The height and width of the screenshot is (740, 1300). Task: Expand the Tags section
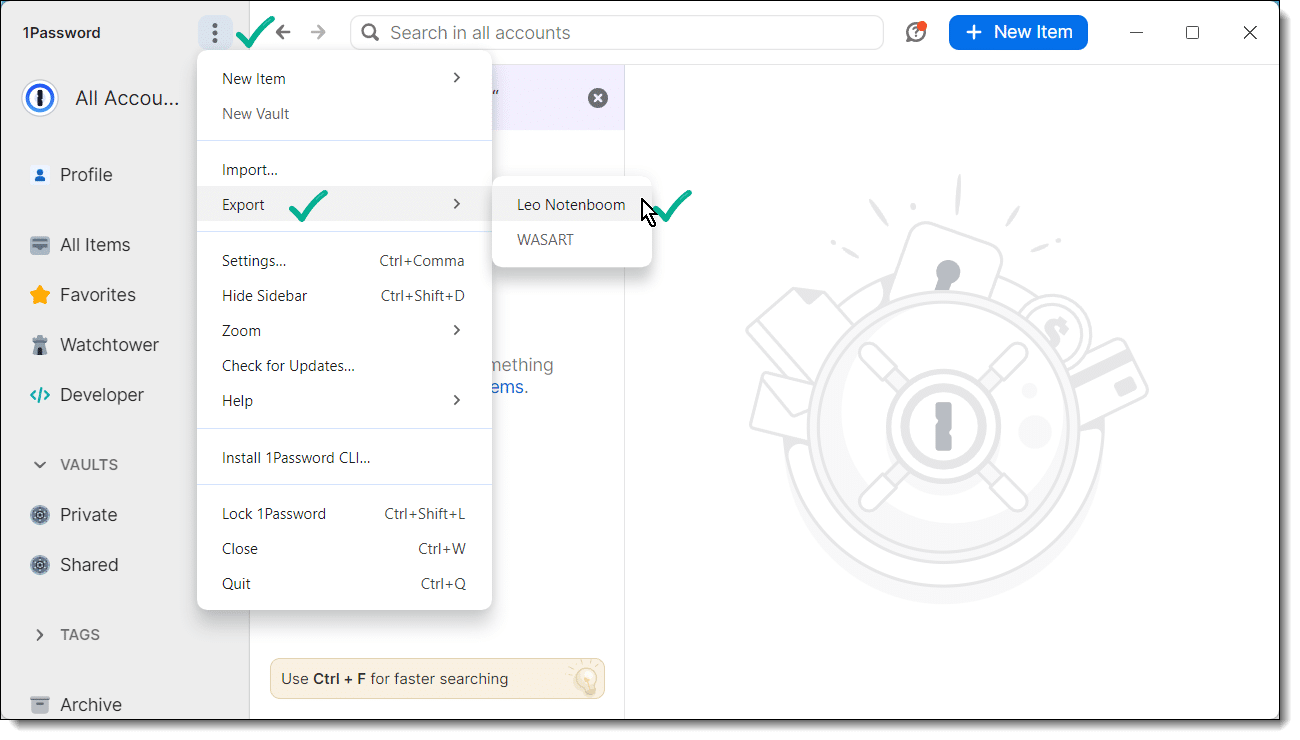tap(40, 635)
